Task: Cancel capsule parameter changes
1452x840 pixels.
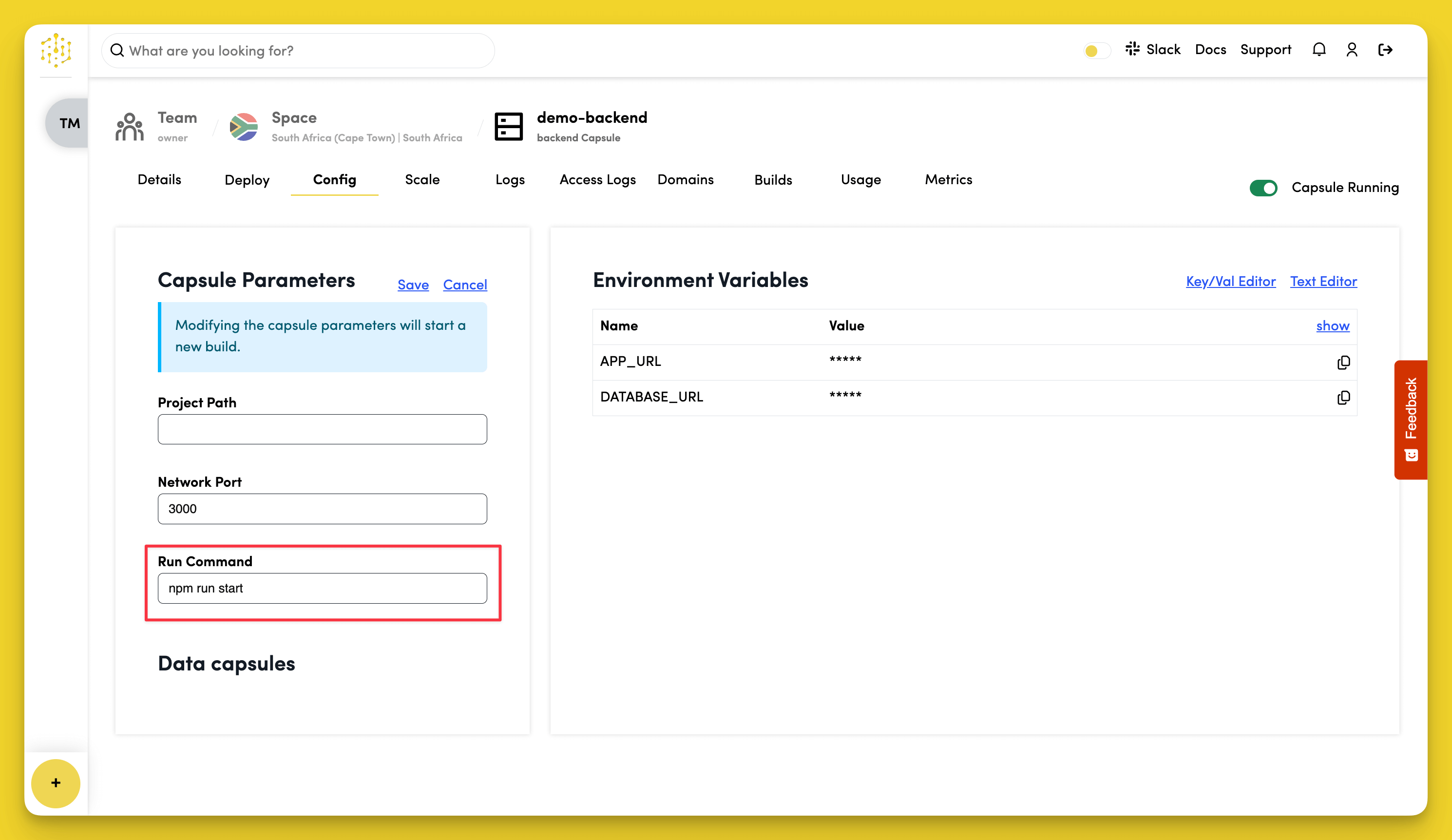Action: point(465,285)
